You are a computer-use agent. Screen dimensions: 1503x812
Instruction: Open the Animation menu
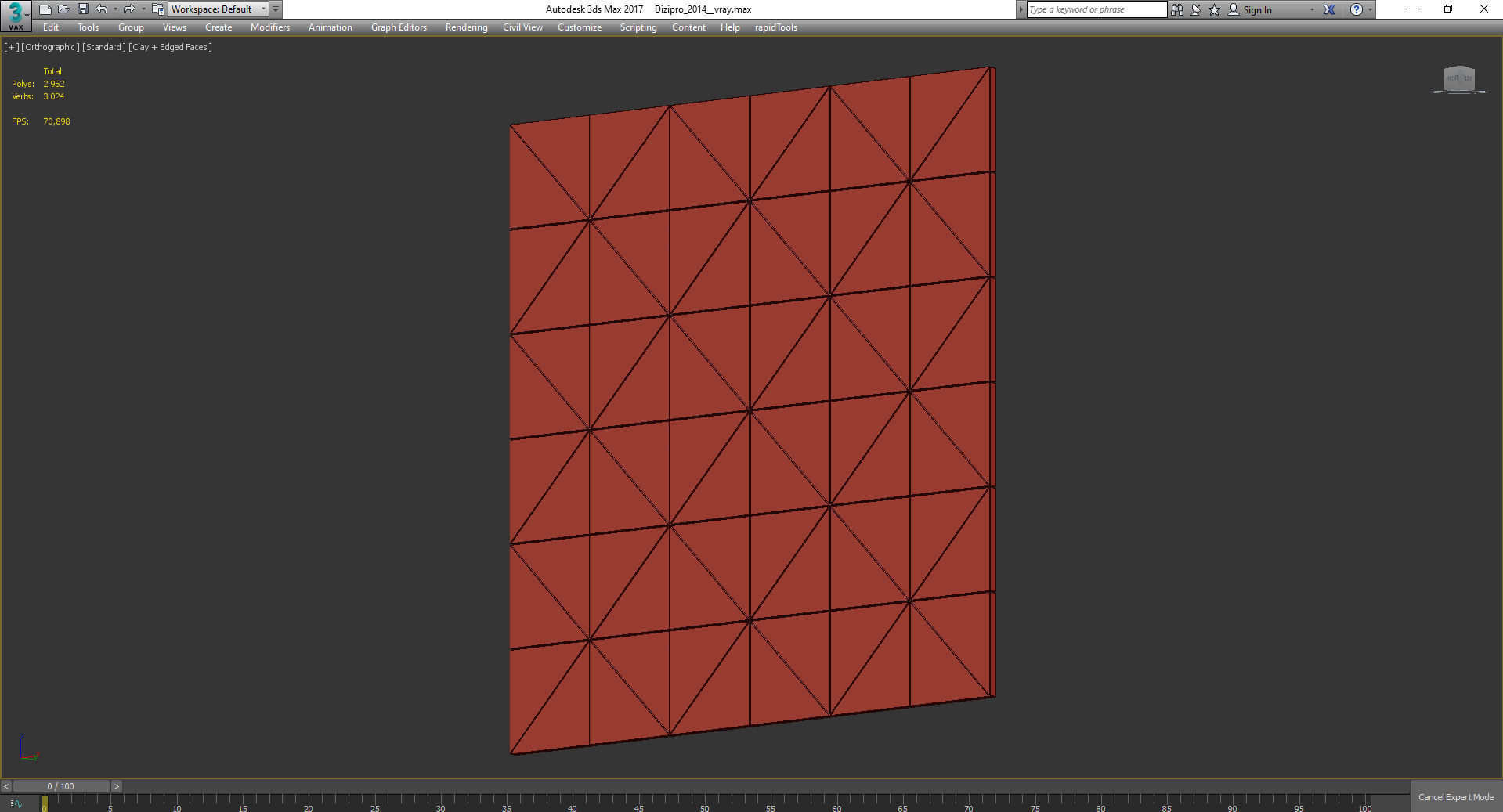tap(330, 27)
